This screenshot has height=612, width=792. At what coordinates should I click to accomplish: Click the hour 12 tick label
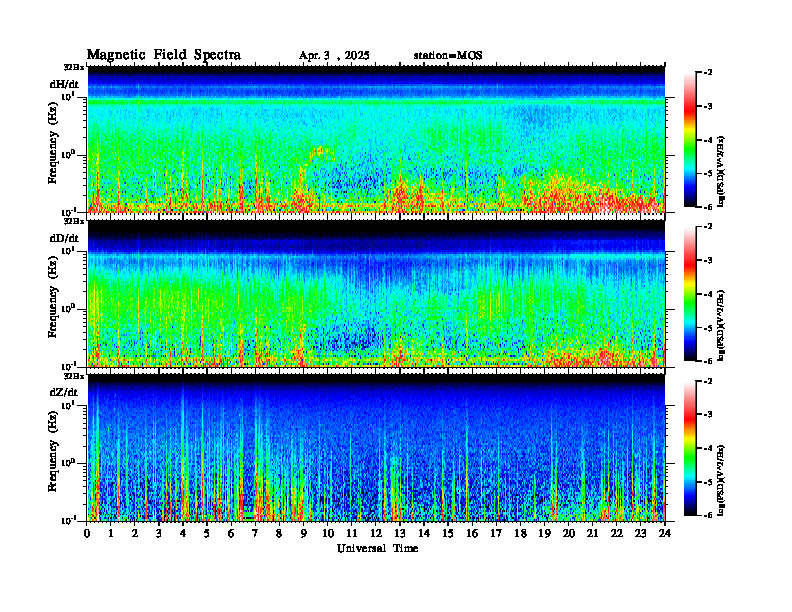tap(376, 534)
